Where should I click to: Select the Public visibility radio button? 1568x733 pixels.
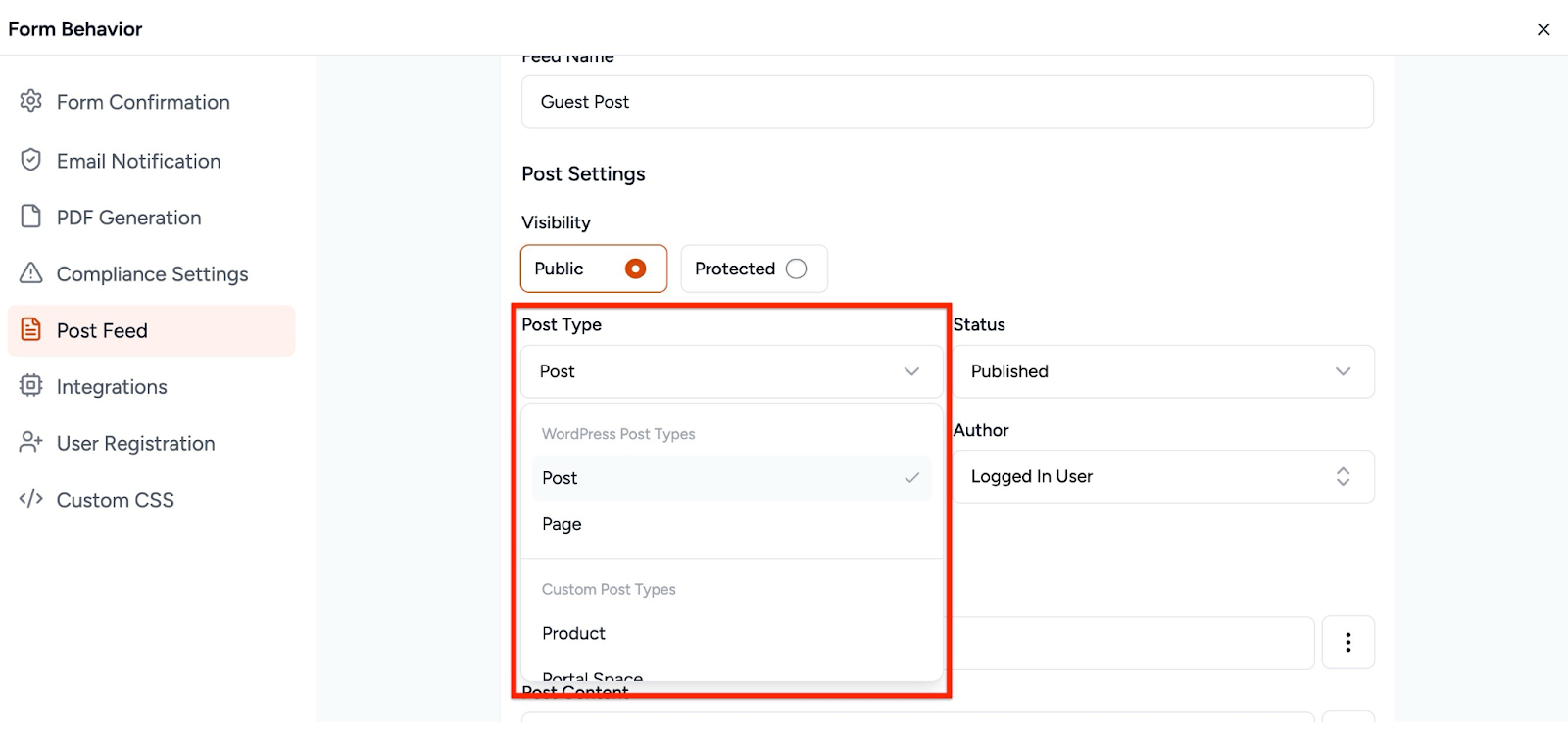(x=635, y=269)
